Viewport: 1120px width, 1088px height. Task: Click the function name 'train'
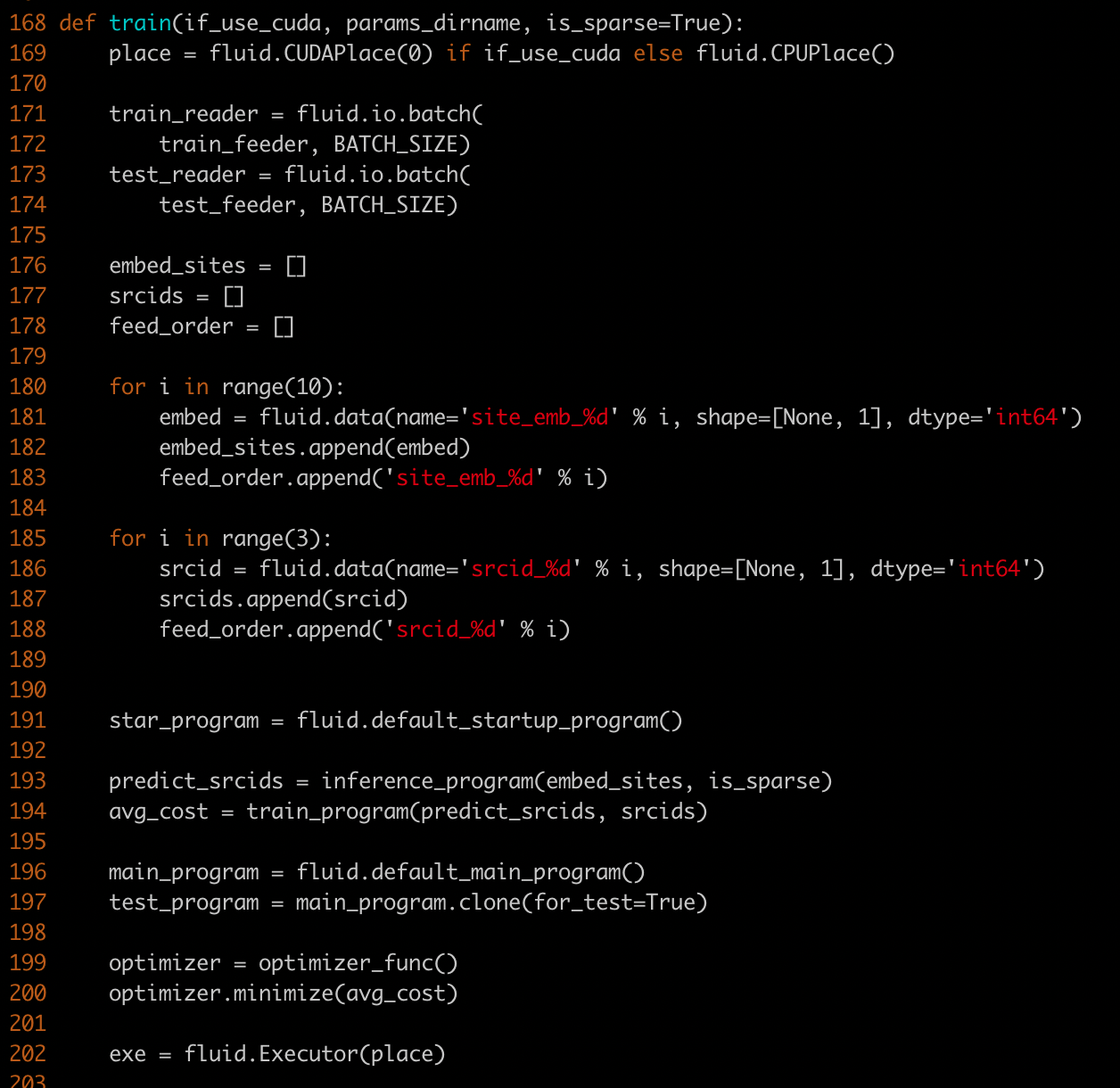(x=140, y=22)
